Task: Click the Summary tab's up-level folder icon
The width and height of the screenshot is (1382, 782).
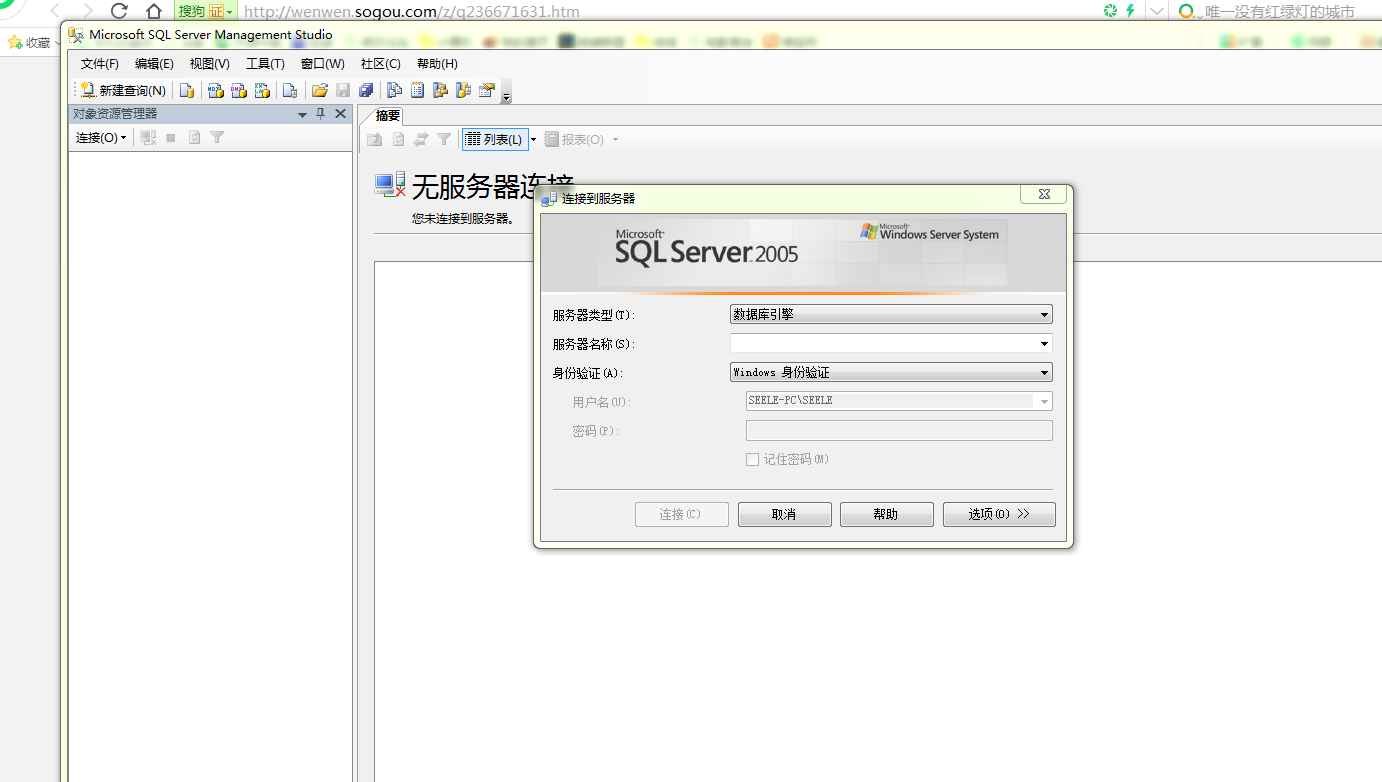Action: pyautogui.click(x=375, y=140)
